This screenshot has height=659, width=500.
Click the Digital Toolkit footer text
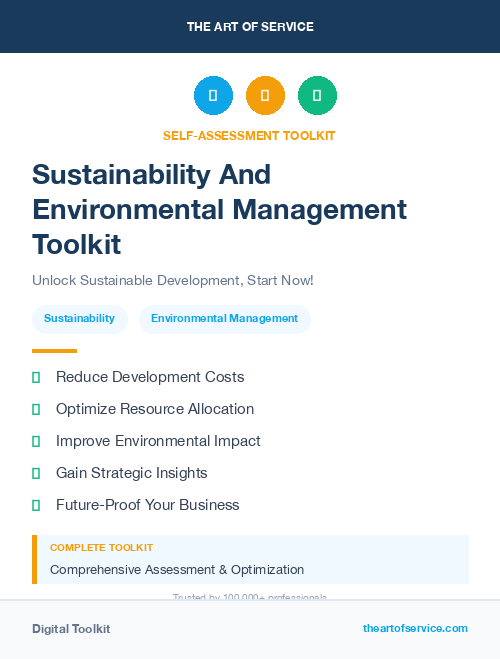pyautogui.click(x=71, y=629)
